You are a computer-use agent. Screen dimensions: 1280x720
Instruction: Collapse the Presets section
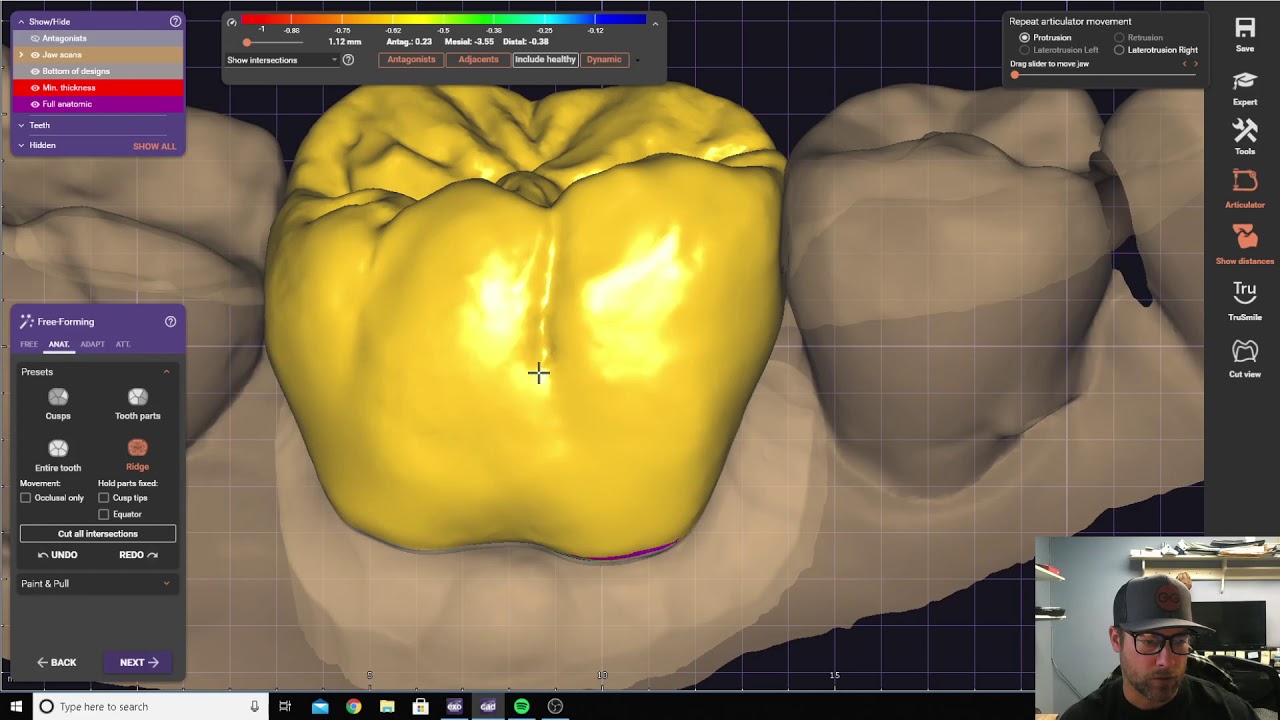point(166,372)
